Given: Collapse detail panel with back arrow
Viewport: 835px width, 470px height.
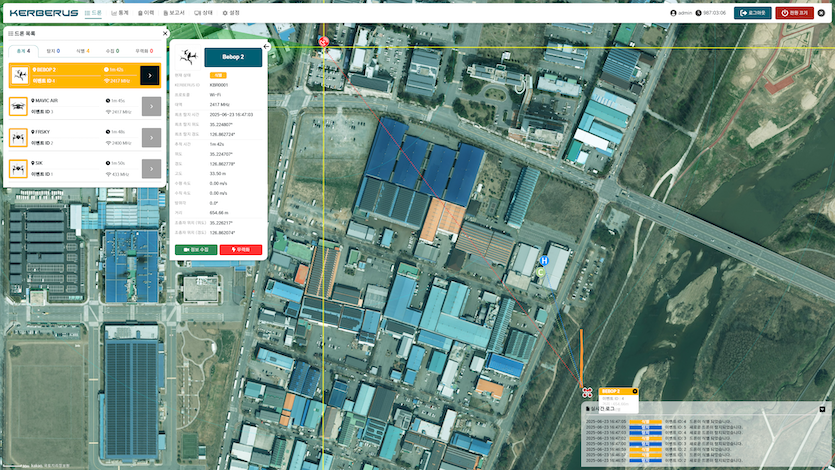Looking at the screenshot, I should [x=266, y=46].
